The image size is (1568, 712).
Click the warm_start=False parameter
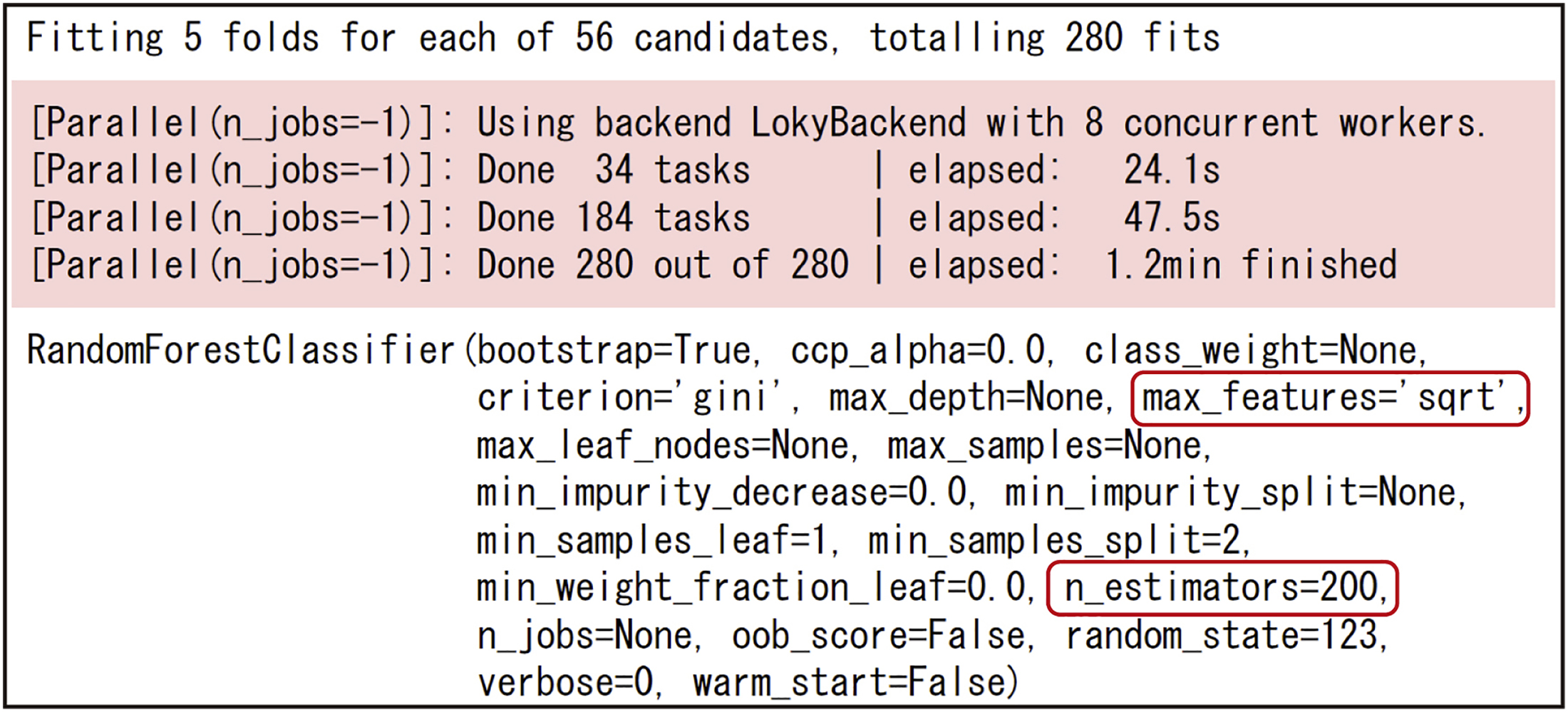tap(855, 683)
